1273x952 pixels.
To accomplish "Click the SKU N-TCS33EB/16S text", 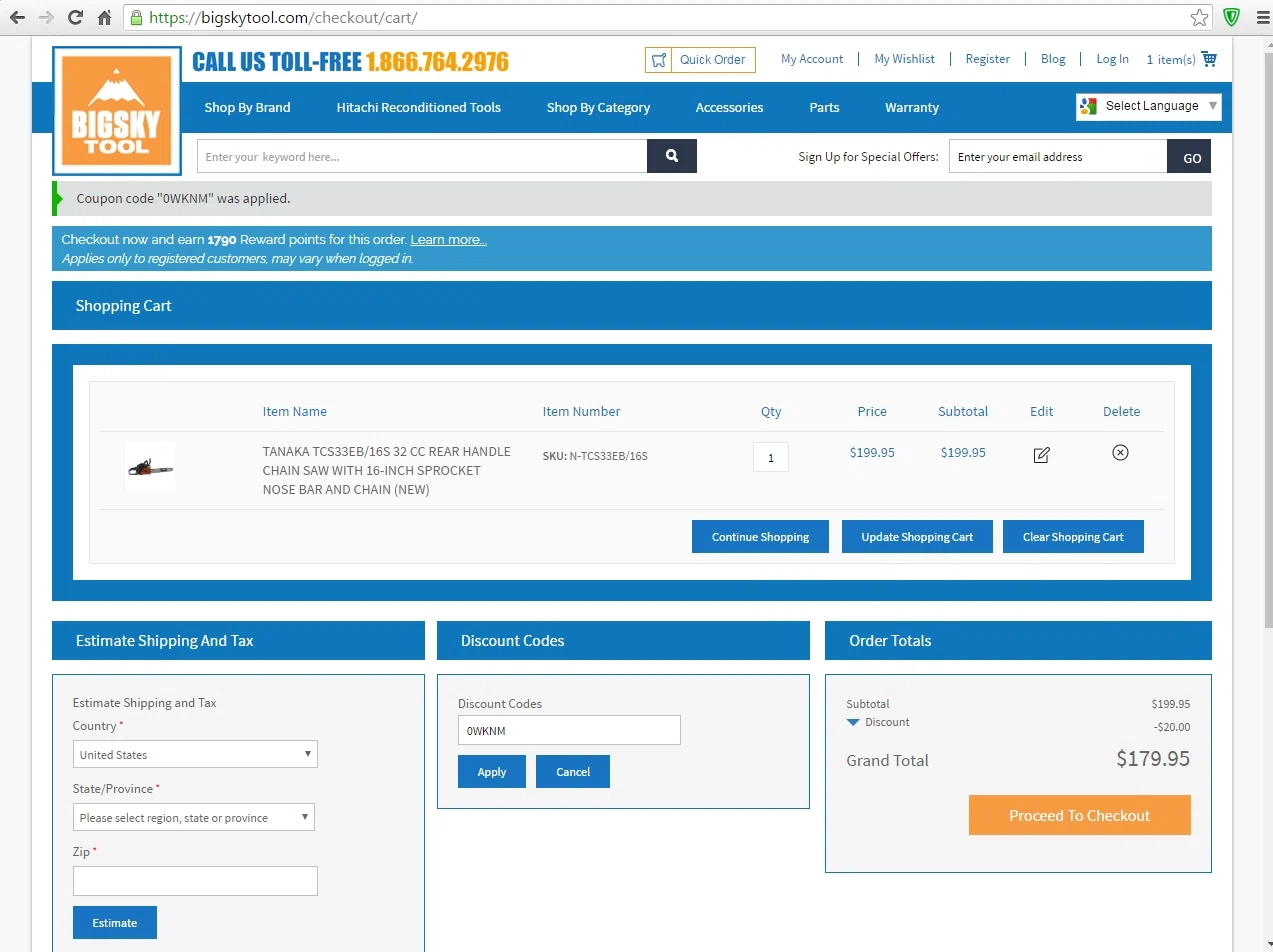I will [x=595, y=456].
